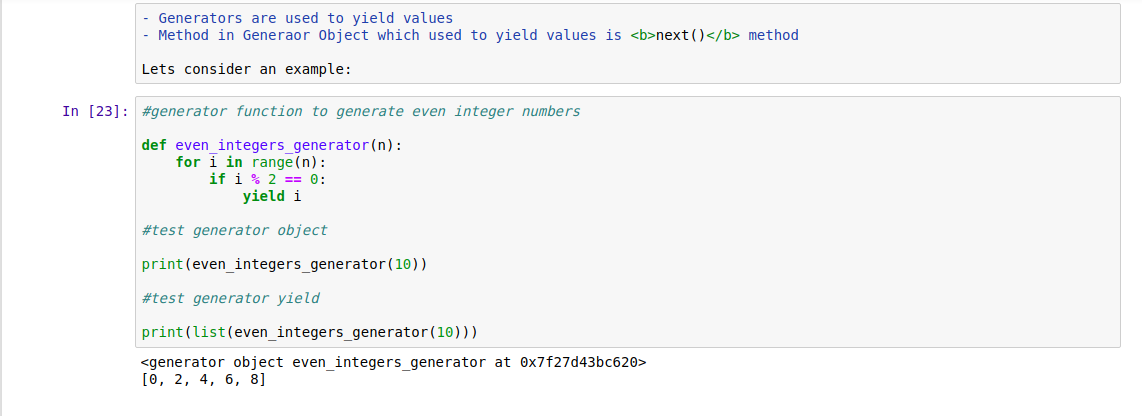Click the 'Lets consider an example:' line
Viewport: 1142px width, 416px height.
tap(247, 70)
